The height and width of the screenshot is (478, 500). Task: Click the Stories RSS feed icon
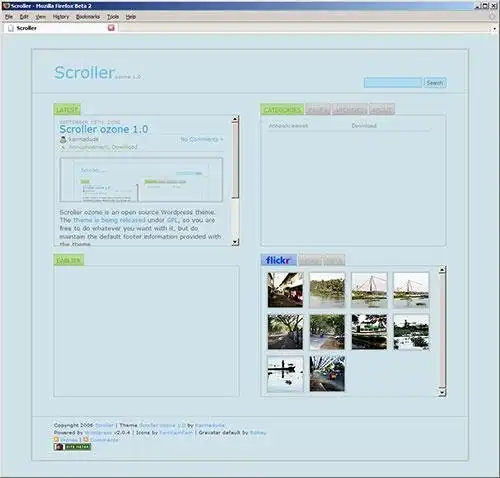tap(57, 440)
